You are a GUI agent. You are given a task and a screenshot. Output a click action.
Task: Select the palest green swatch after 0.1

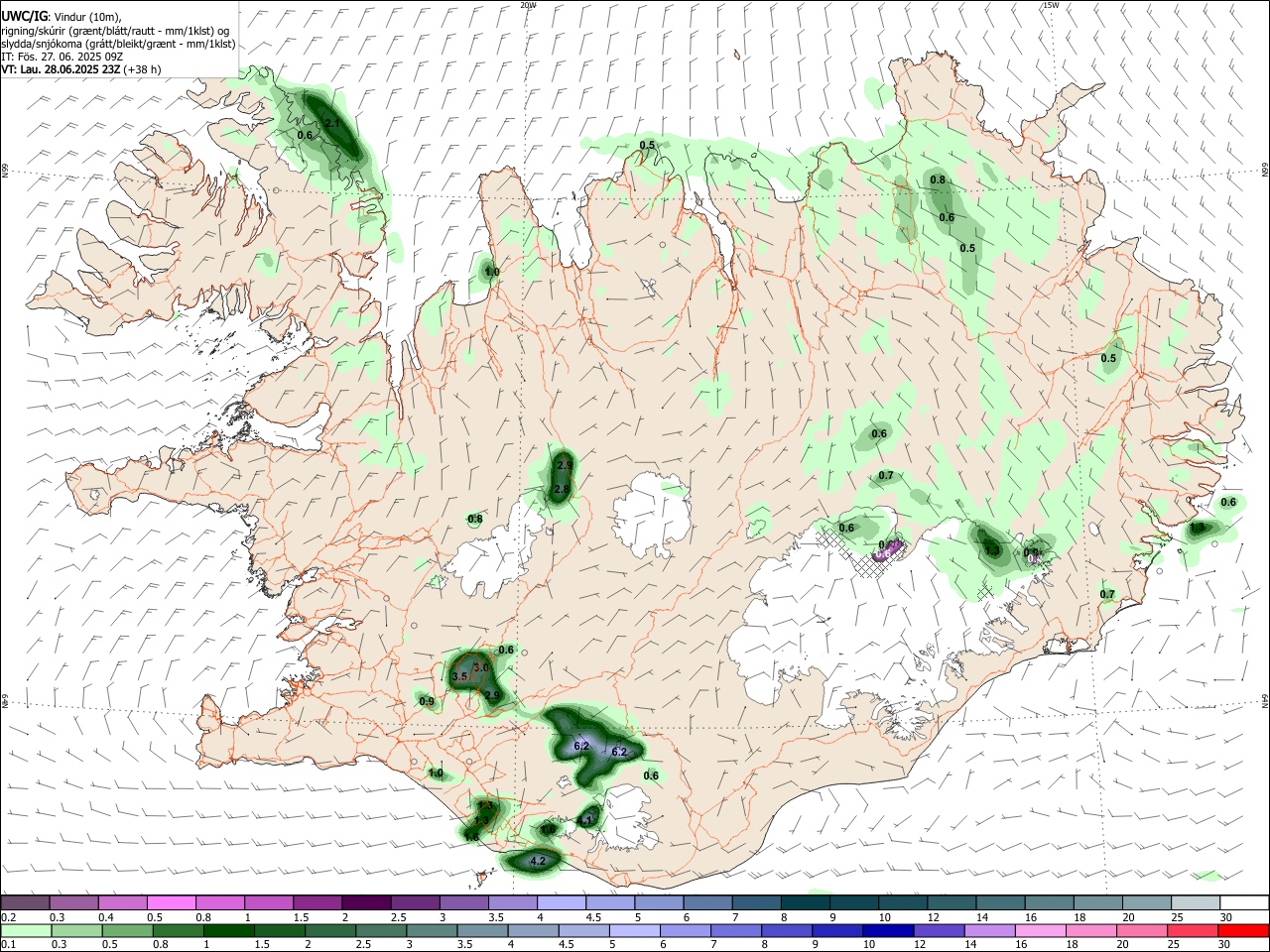(x=26, y=930)
